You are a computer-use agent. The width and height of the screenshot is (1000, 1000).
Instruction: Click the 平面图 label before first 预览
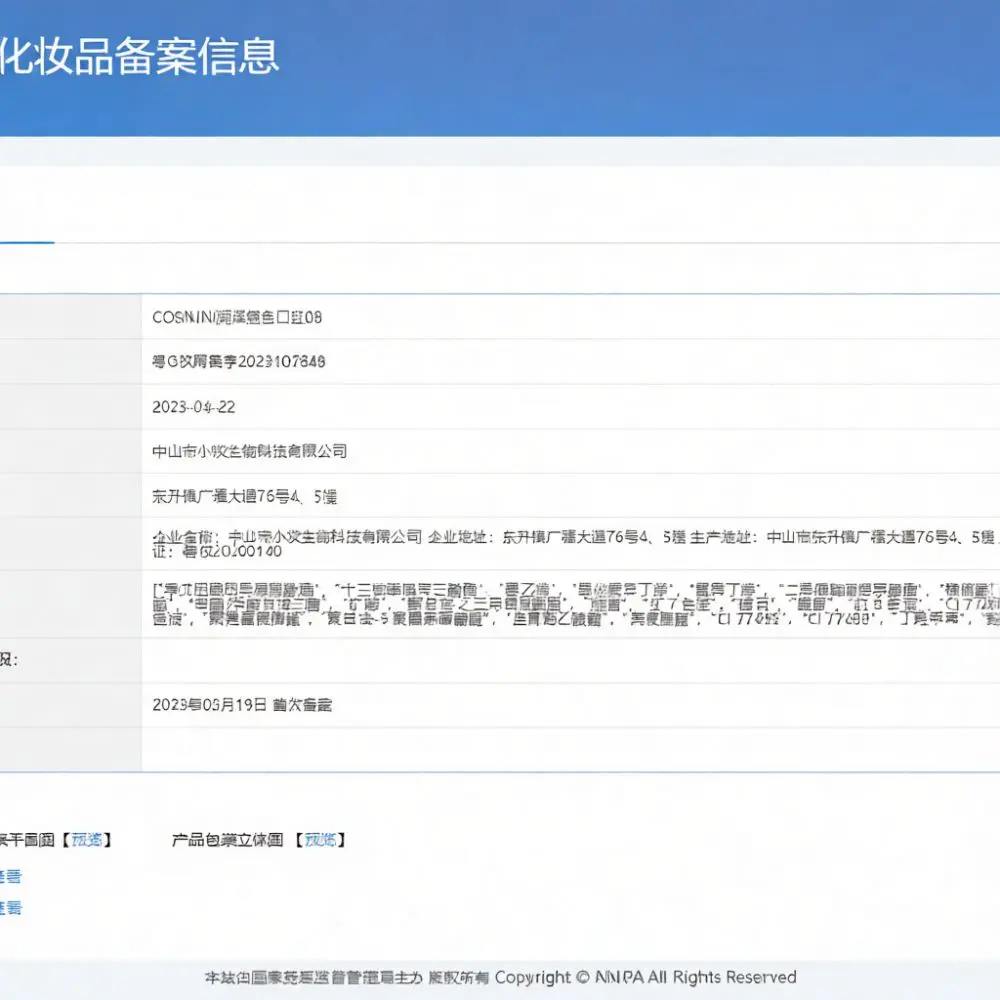tap(27, 840)
